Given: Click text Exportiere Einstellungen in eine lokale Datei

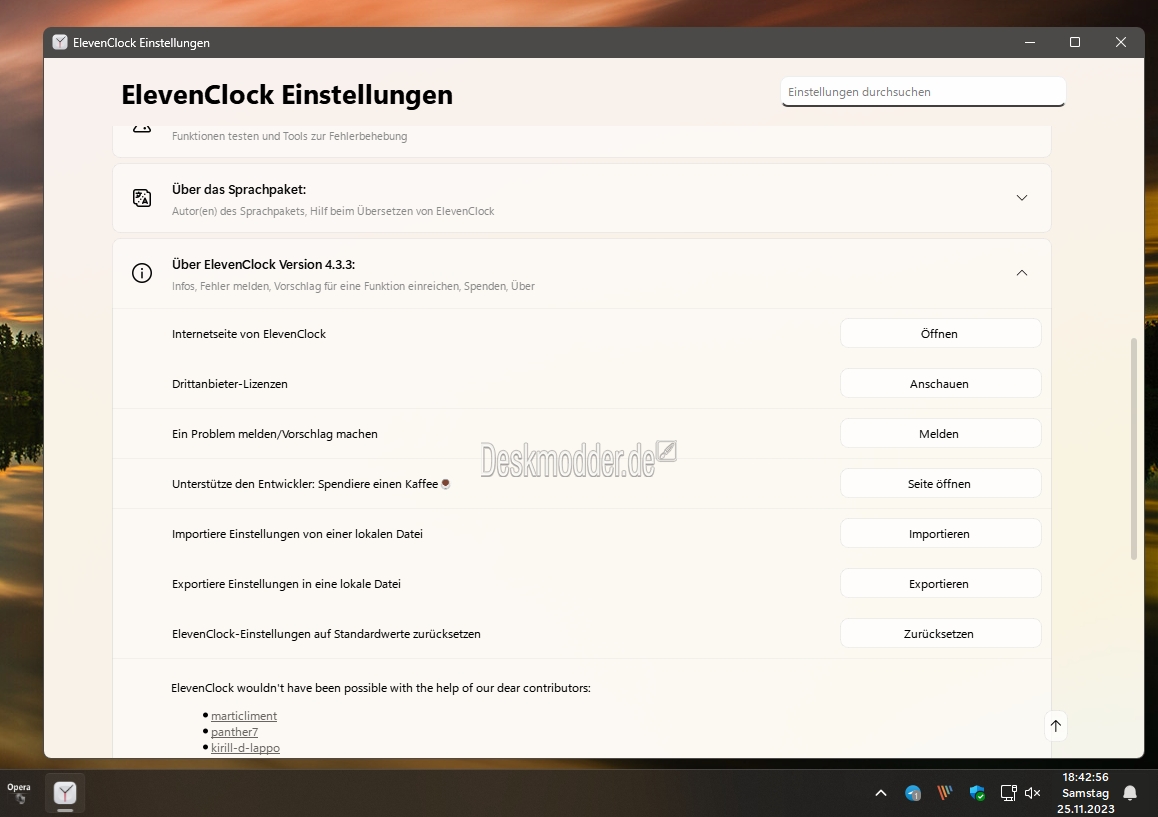Looking at the screenshot, I should coord(287,584).
